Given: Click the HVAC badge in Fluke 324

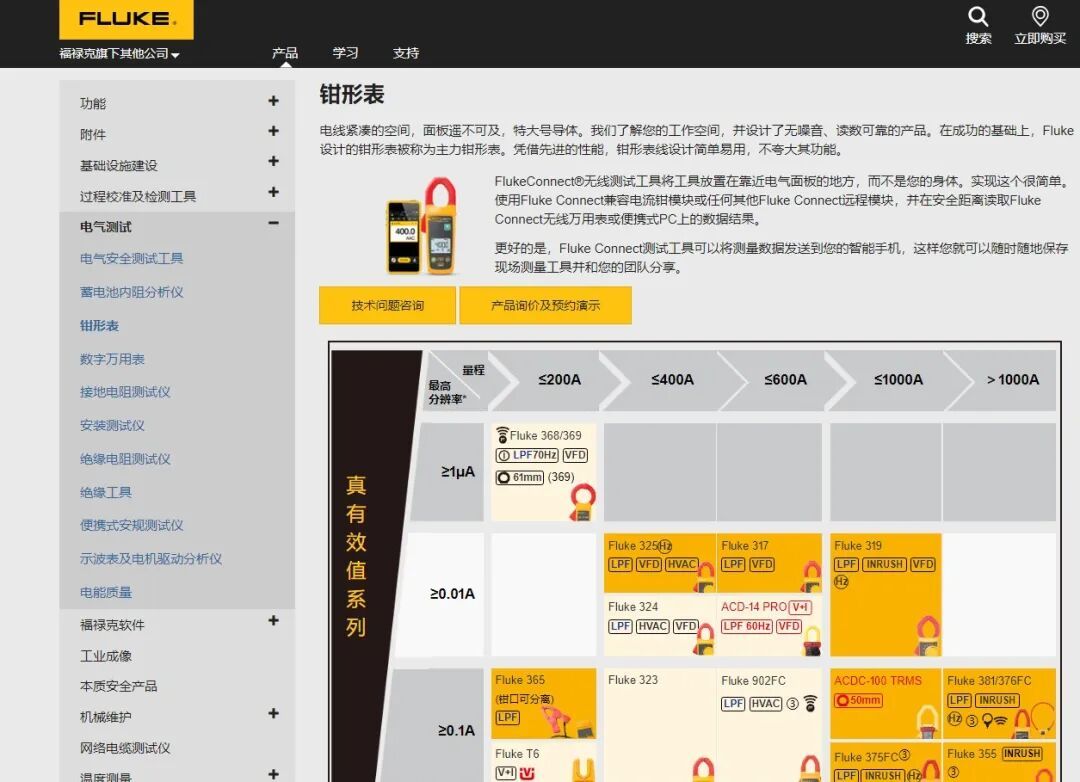Looking at the screenshot, I should [x=652, y=626].
